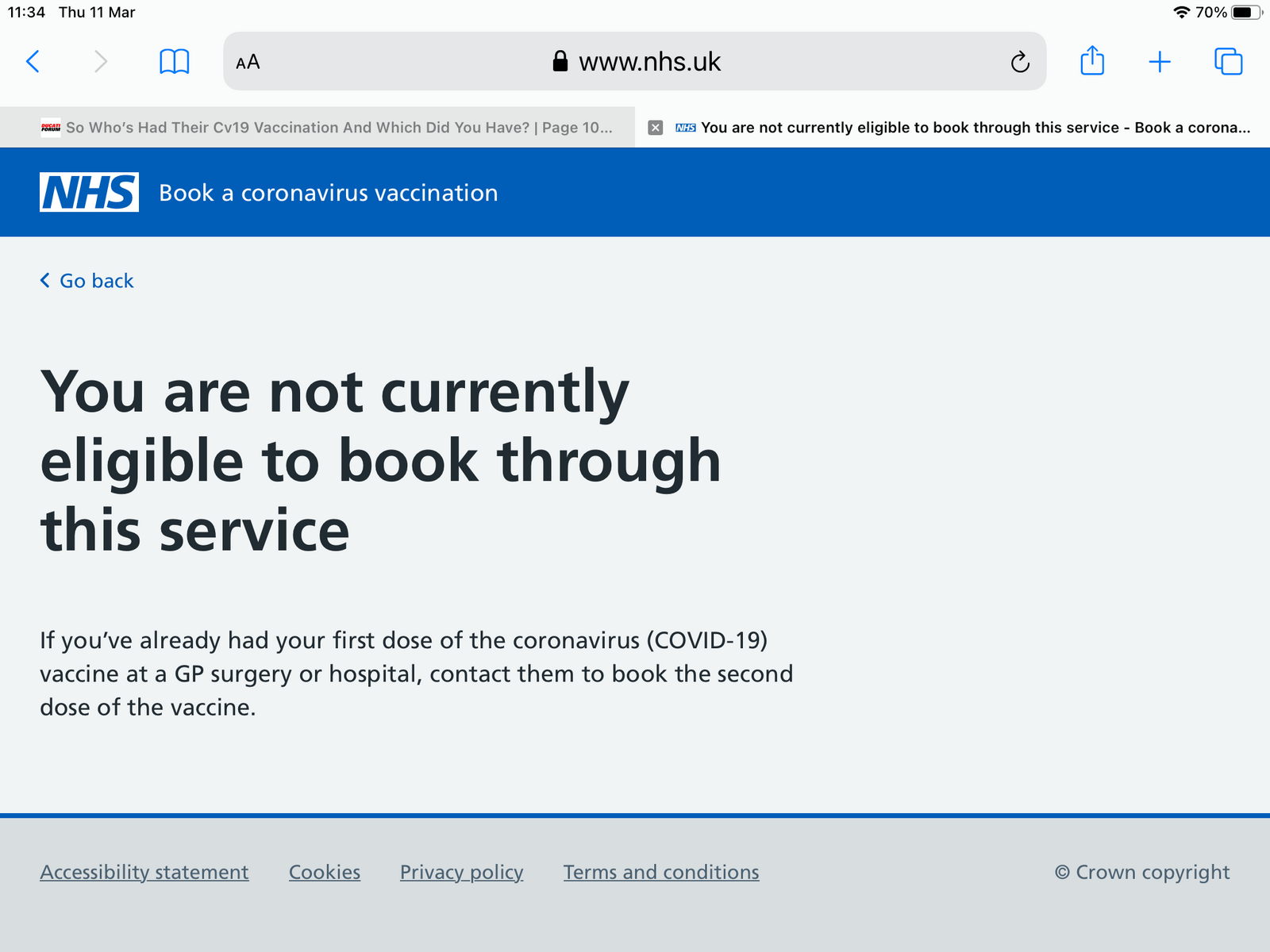
Task: Click the www.nhs.uk address bar
Action: click(635, 61)
